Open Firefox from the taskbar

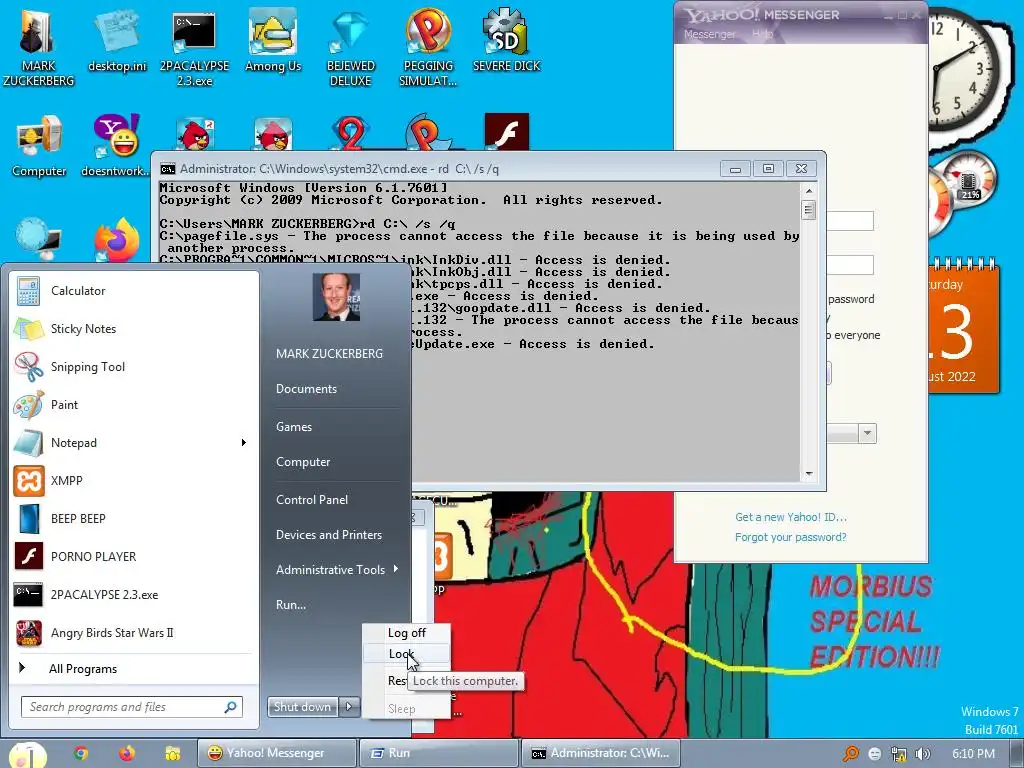click(127, 753)
